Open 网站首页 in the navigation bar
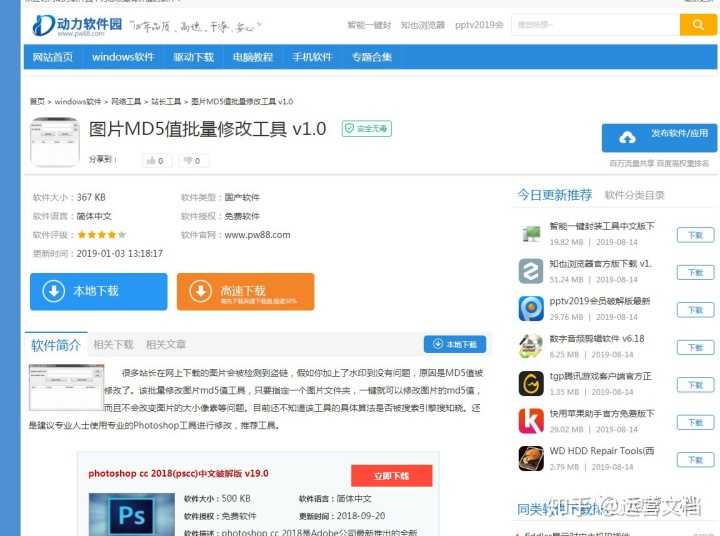 53,57
